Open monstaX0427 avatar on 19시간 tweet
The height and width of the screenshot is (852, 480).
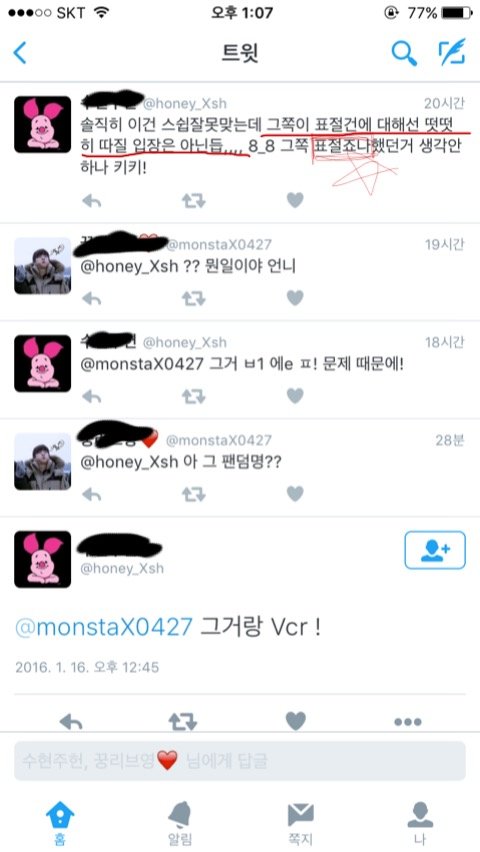tap(42, 266)
